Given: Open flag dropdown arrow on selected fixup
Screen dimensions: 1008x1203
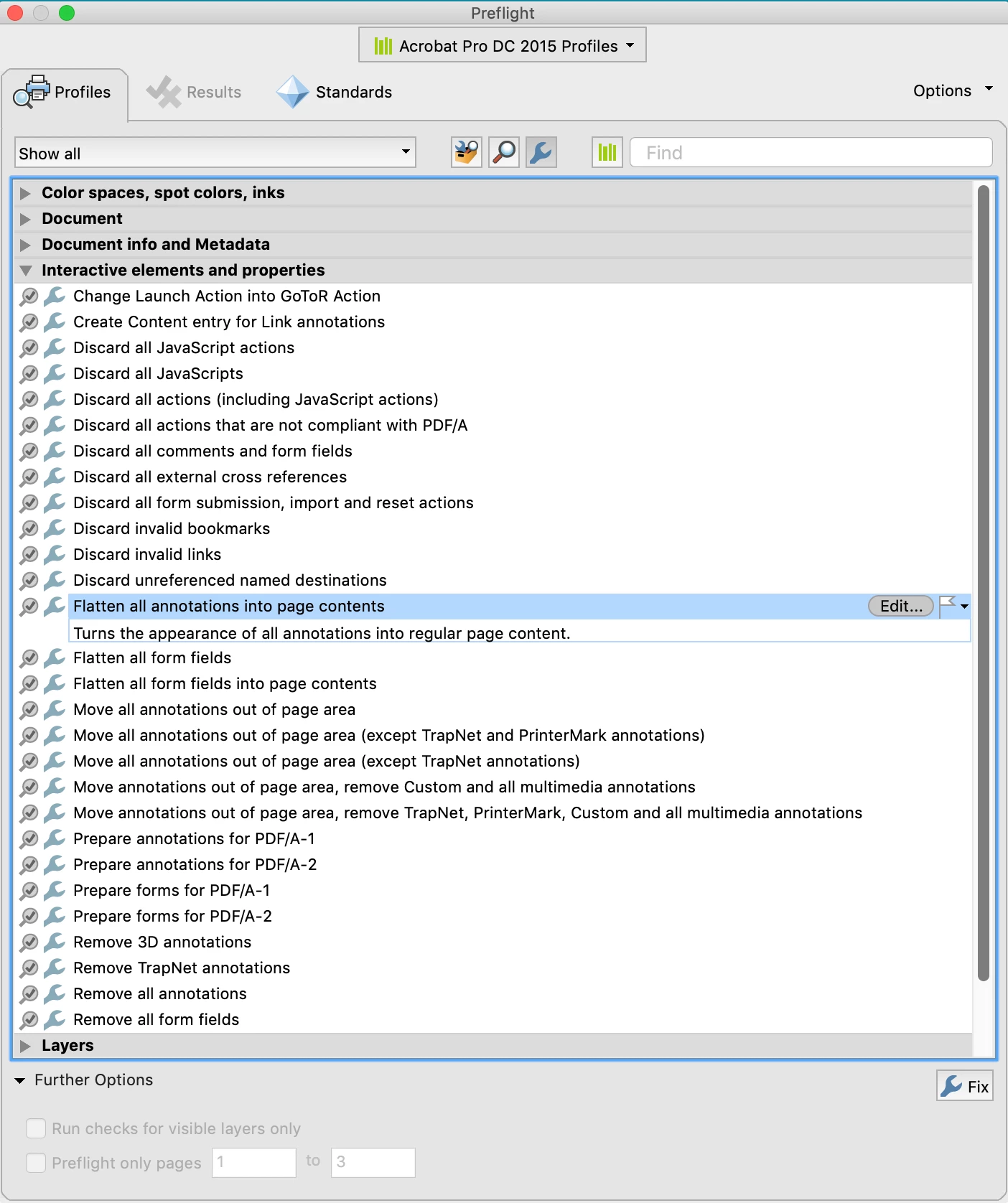Looking at the screenshot, I should [x=964, y=607].
